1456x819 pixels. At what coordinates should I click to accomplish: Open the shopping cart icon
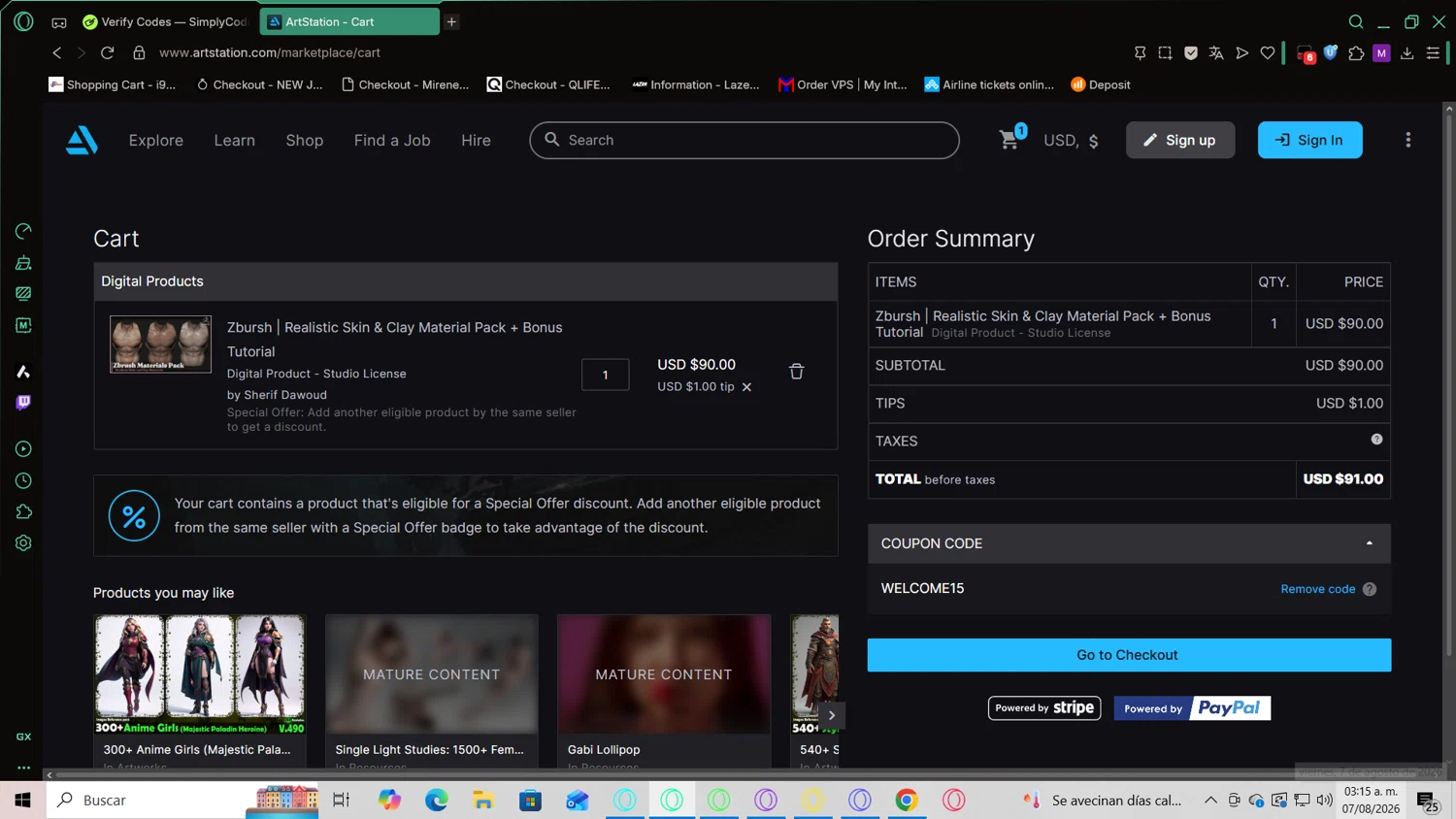(1009, 140)
